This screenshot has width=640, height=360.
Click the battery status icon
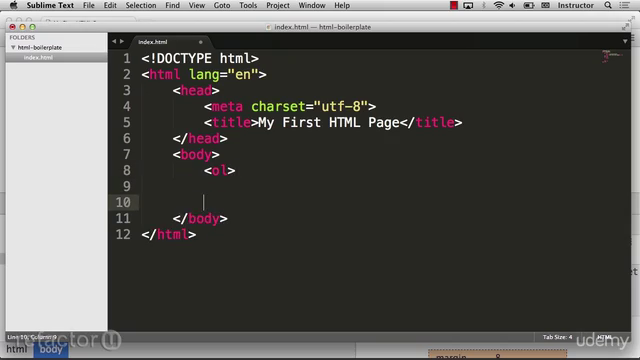(529, 5)
